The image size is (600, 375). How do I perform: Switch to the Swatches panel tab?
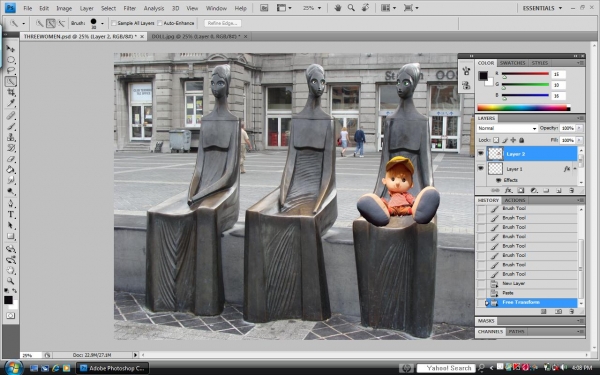point(512,63)
